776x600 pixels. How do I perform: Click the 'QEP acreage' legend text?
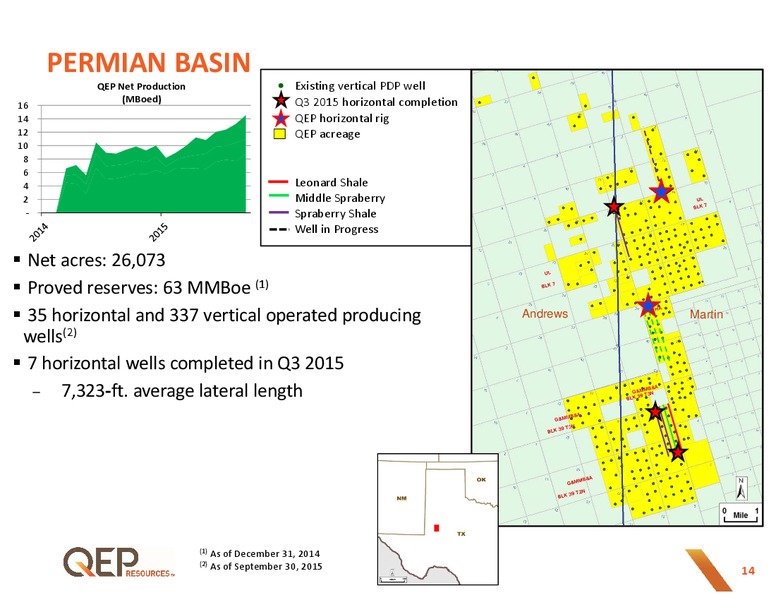tap(328, 134)
